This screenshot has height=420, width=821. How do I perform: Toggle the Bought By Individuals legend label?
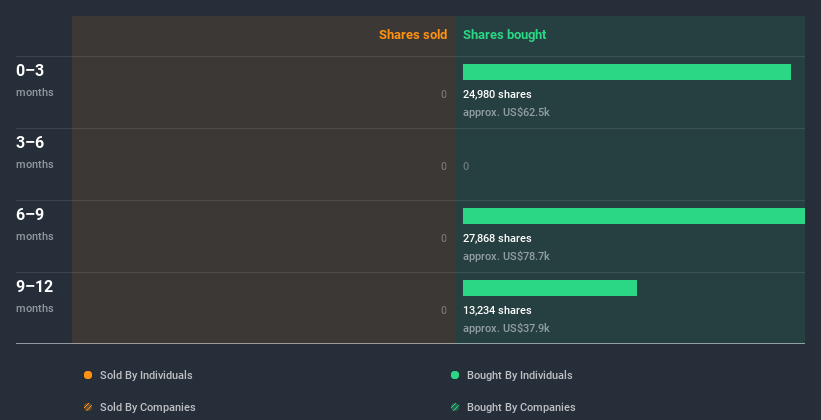(519, 375)
